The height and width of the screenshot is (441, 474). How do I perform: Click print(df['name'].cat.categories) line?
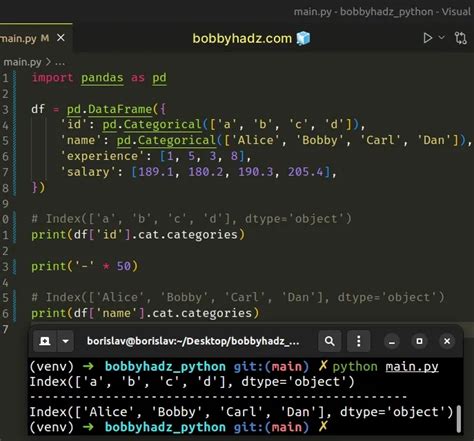pos(145,313)
